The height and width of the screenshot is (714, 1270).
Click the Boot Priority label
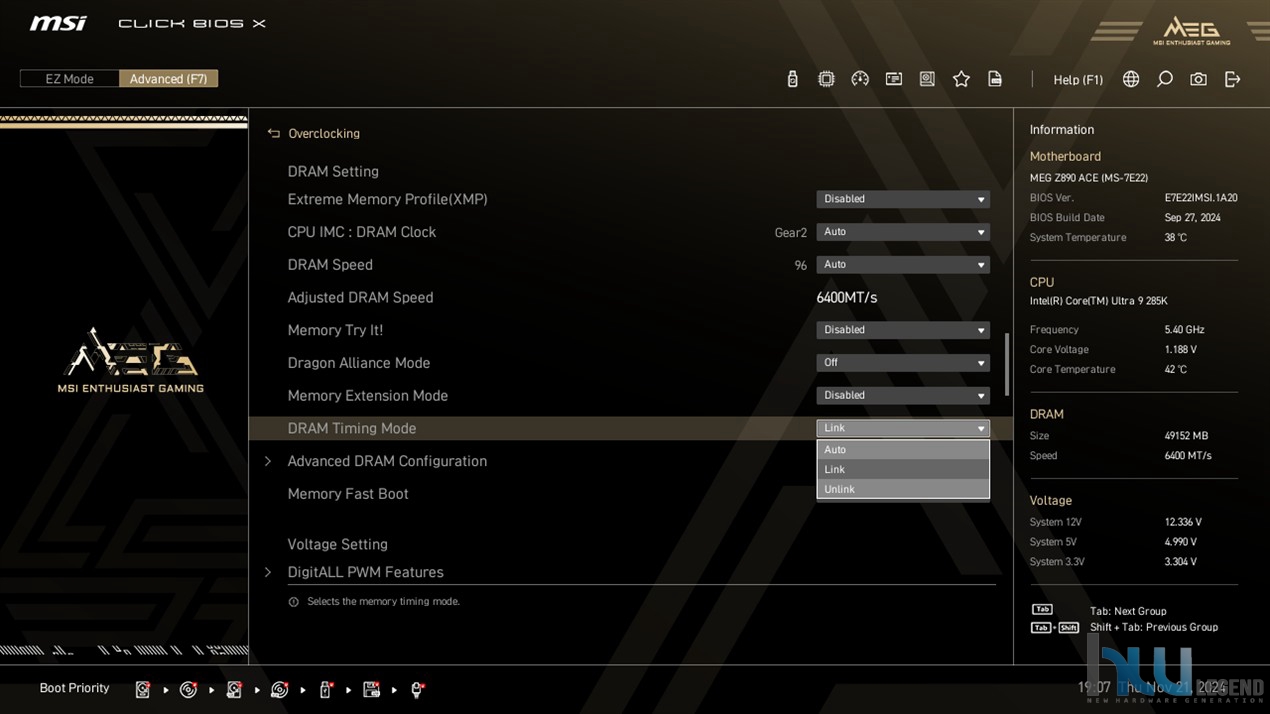(x=74, y=688)
